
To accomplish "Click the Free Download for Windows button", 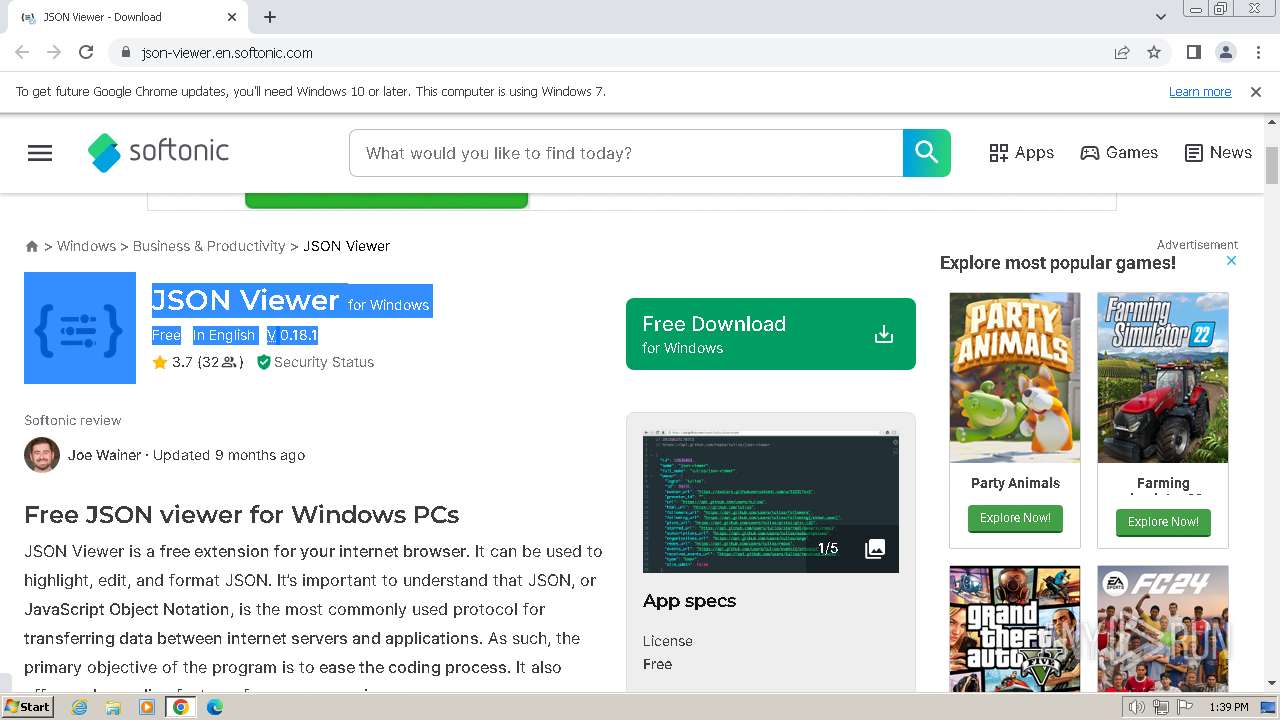I will [771, 334].
